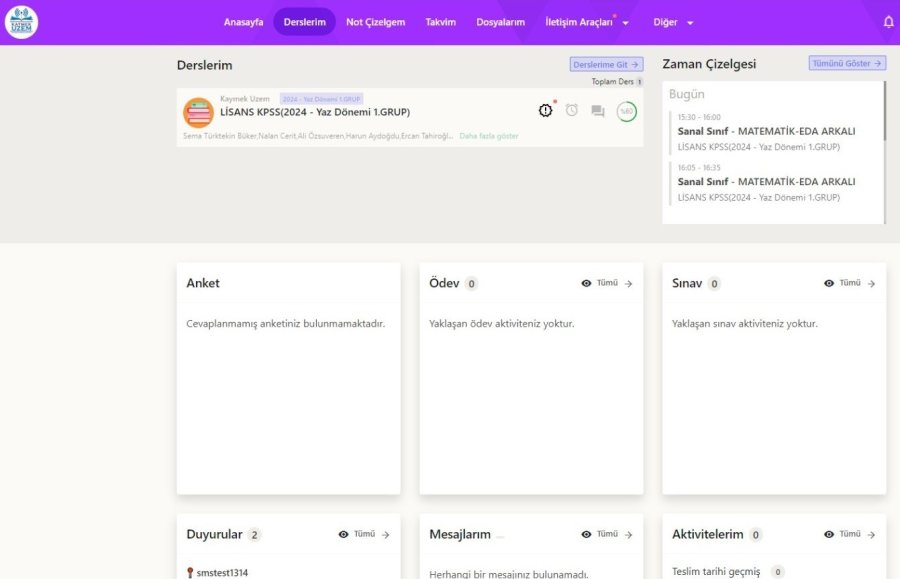900x579 pixels.
Task: Click the course alert clock icon
Action: (x=546, y=110)
